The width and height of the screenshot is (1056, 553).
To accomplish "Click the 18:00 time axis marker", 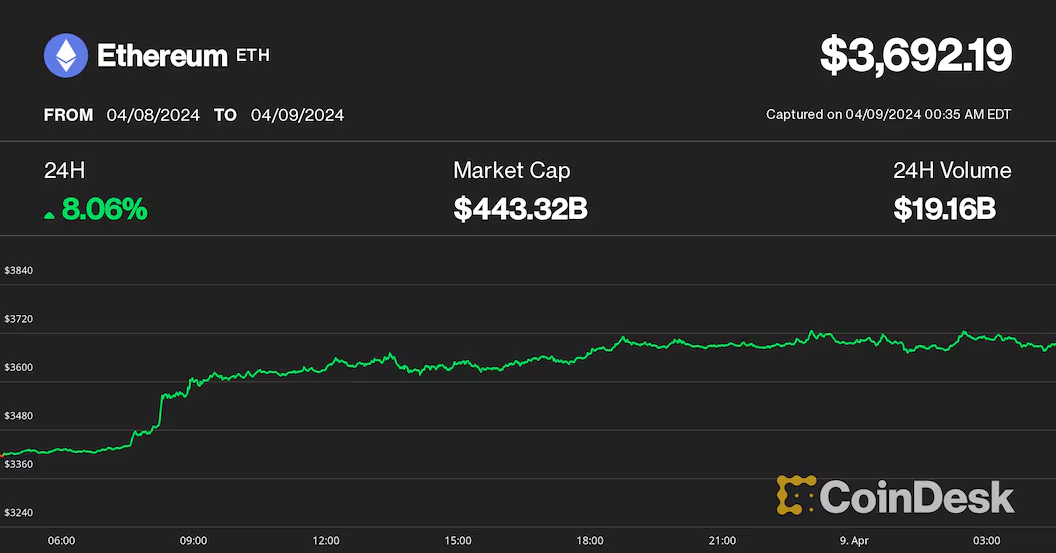I will [590, 540].
